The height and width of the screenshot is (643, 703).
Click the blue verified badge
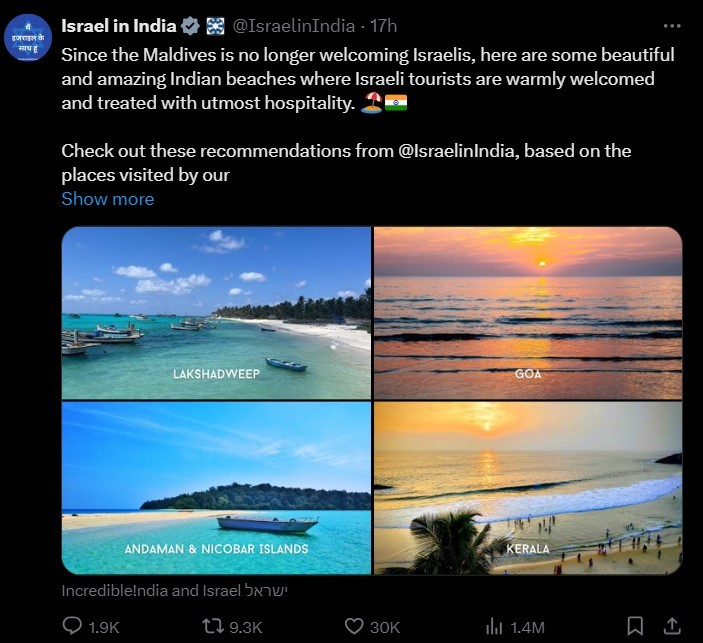[190, 26]
